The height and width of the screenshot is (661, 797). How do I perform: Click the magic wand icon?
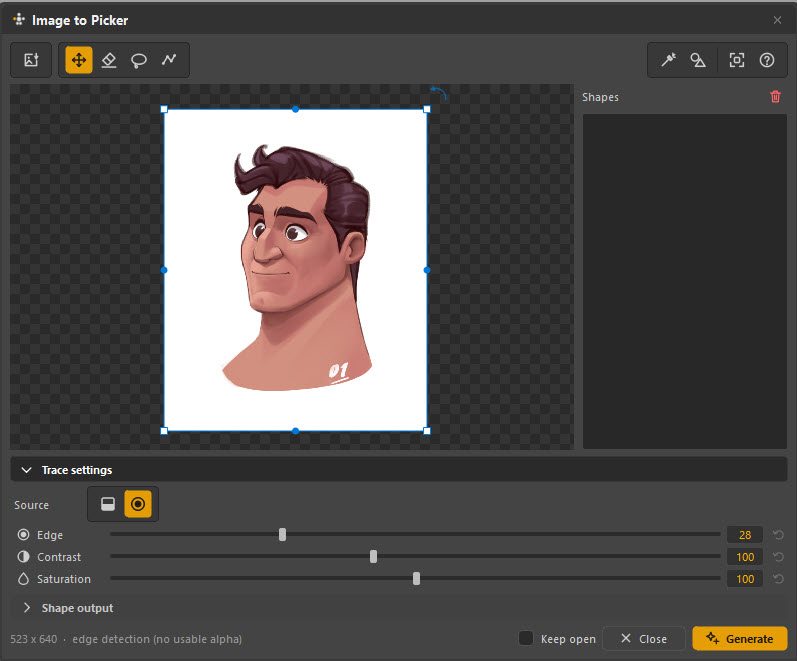(x=668, y=60)
